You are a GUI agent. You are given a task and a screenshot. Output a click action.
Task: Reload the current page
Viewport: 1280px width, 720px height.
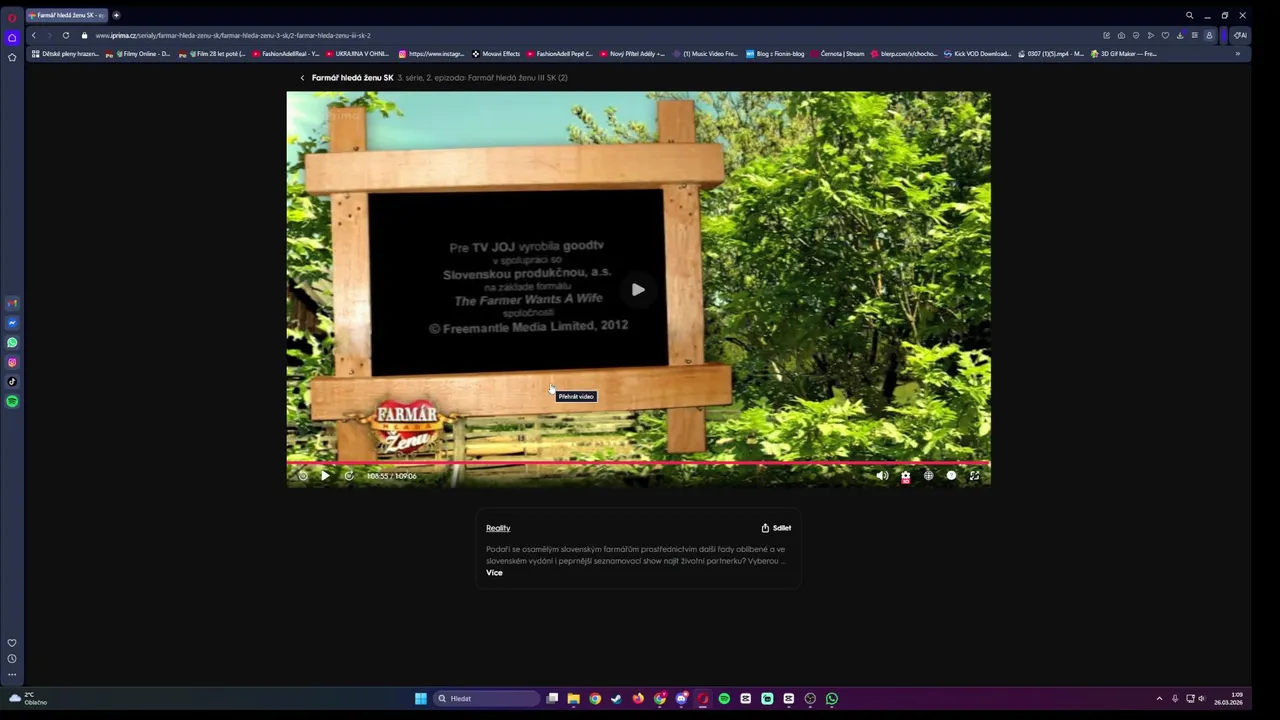66,35
